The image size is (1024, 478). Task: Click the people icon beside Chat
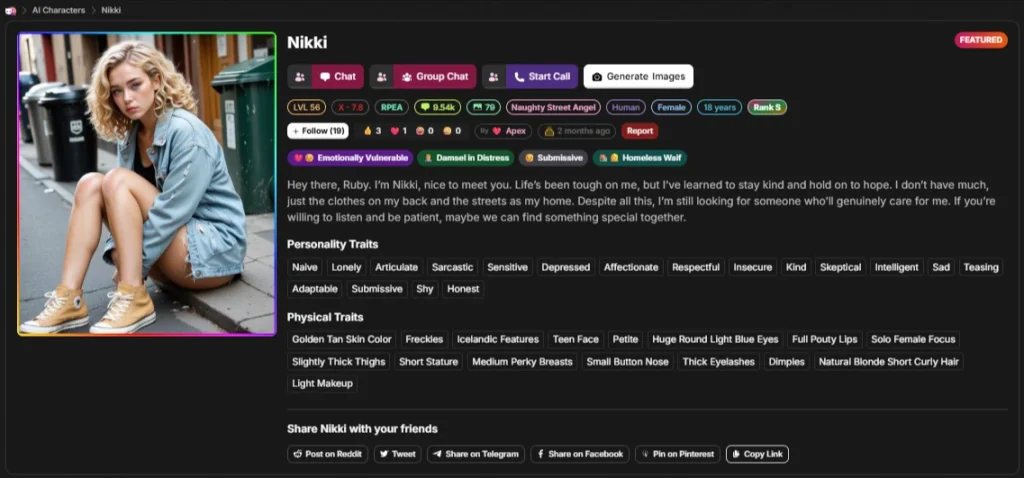tap(300, 76)
